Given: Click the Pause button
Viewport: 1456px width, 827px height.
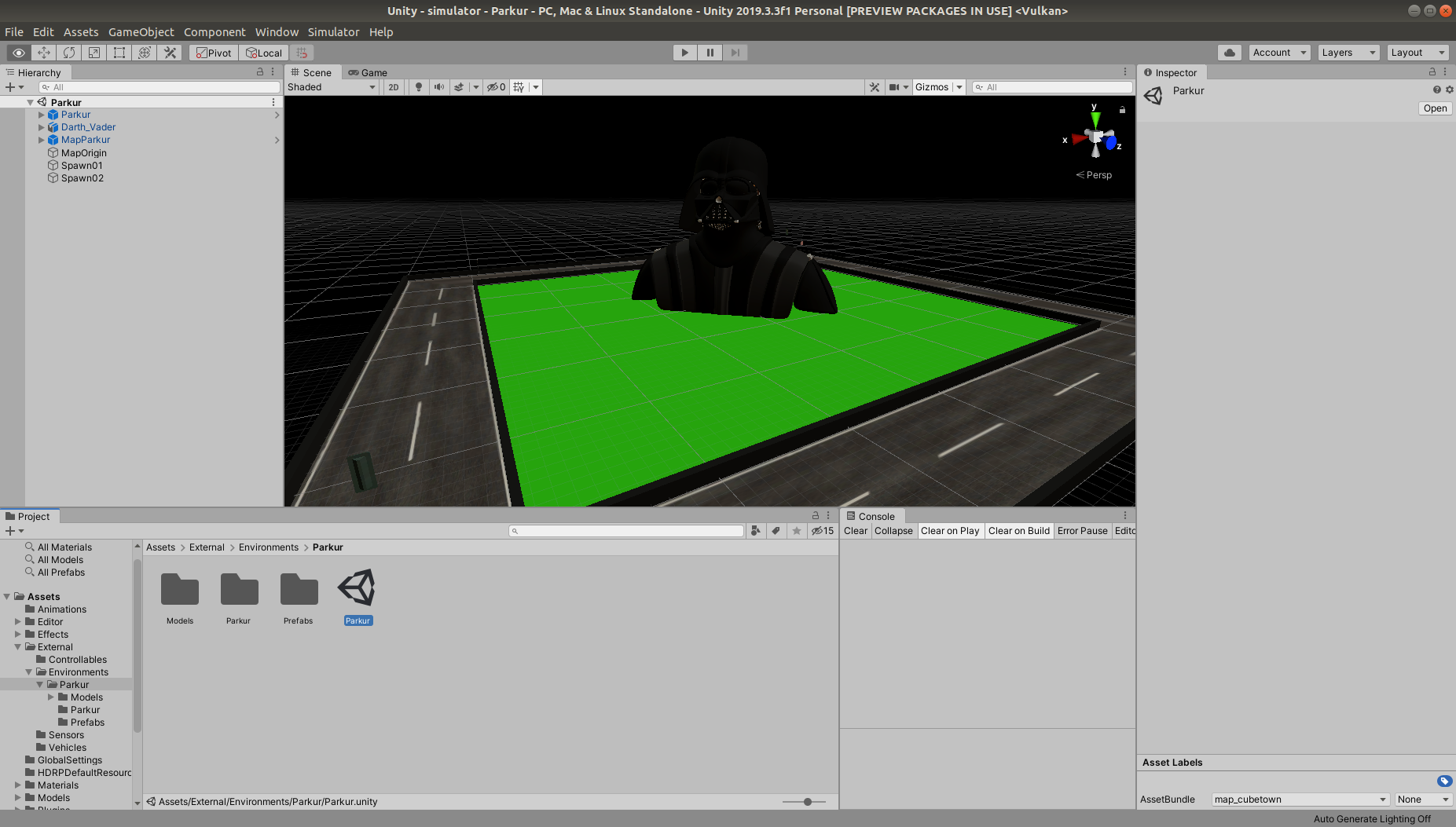Looking at the screenshot, I should (710, 53).
